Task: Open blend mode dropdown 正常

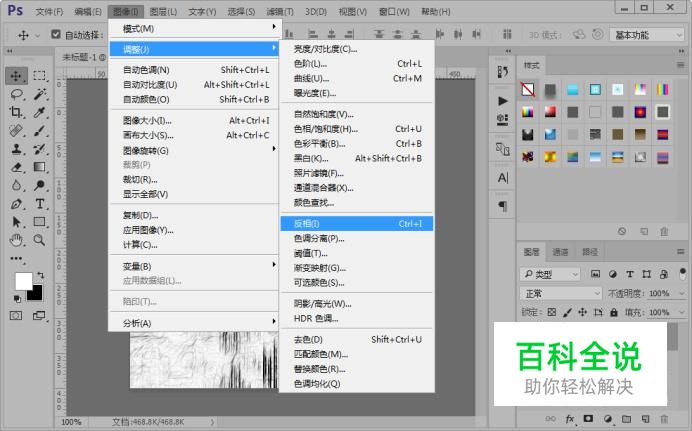Action: 560,293
